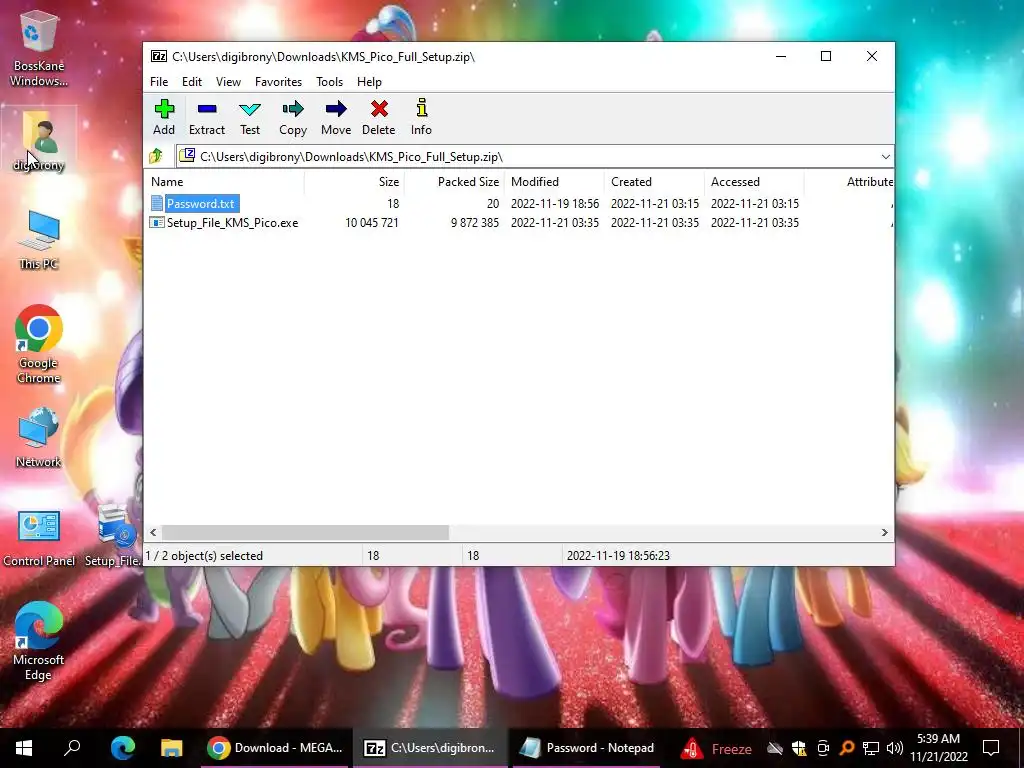Launch Edge from the taskbar
This screenshot has height=768, width=1024.
click(x=123, y=748)
